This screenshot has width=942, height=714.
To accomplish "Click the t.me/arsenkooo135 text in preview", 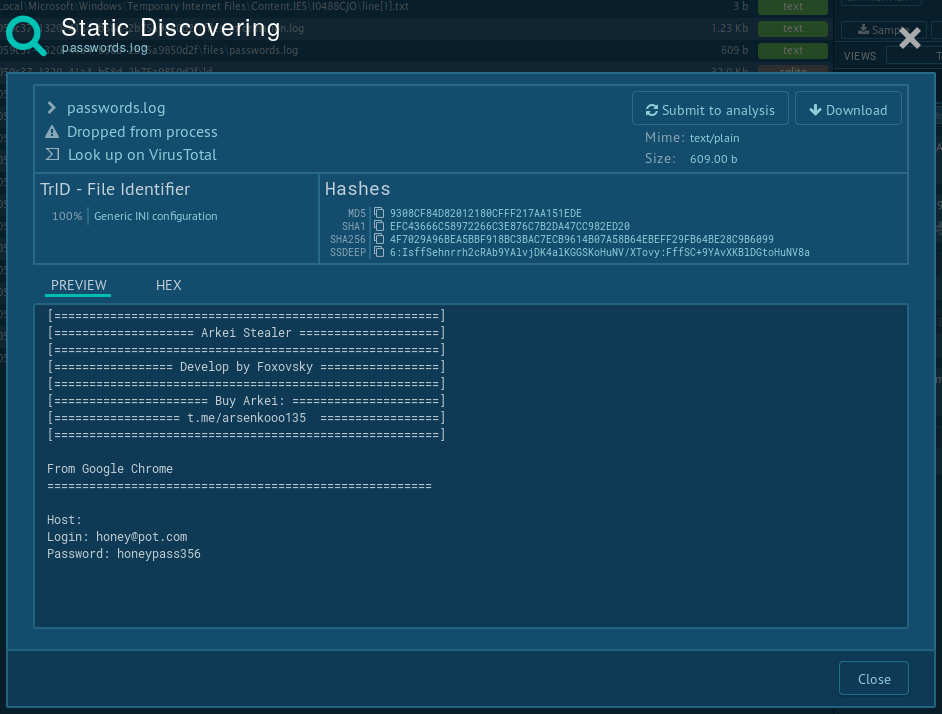I will pyautogui.click(x=246, y=417).
